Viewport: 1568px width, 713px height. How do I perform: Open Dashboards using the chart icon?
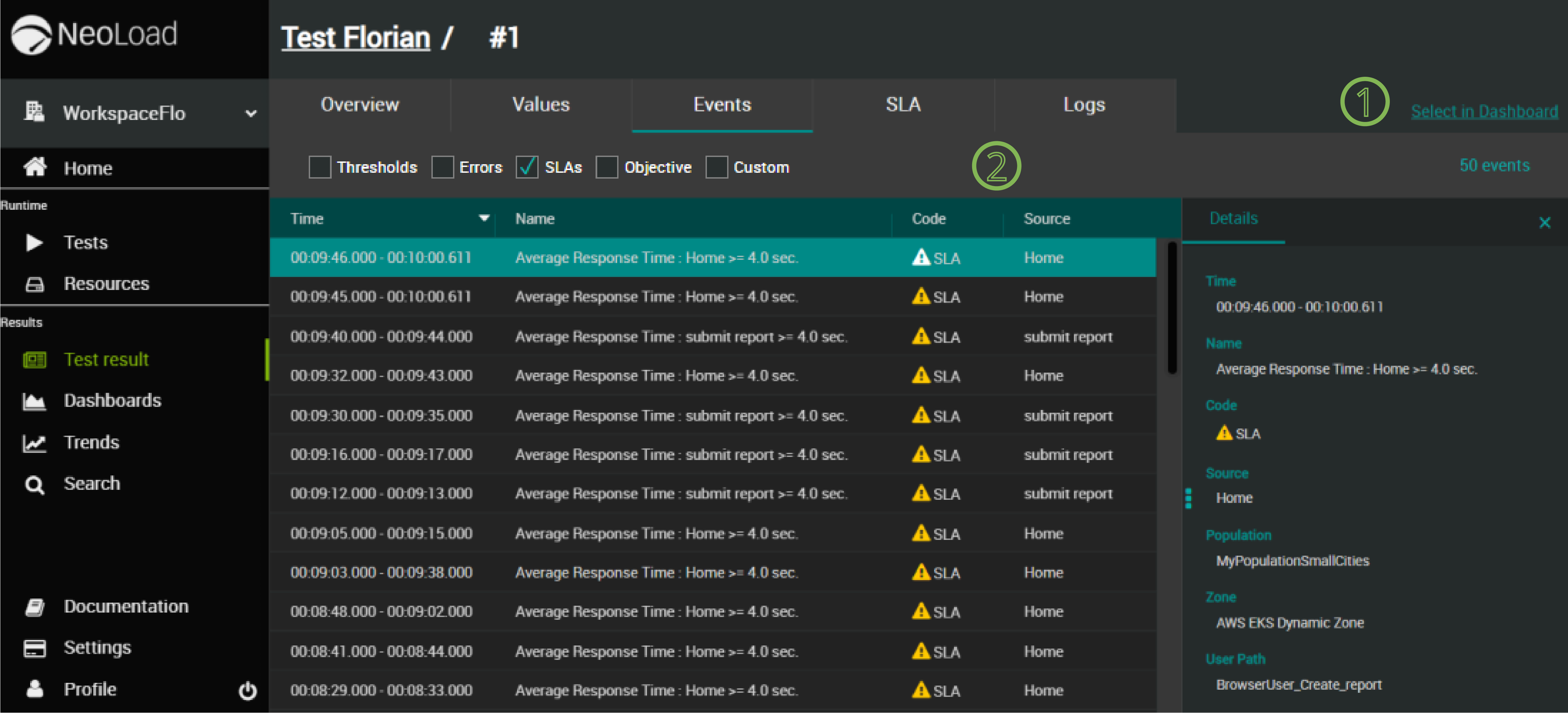(x=34, y=401)
